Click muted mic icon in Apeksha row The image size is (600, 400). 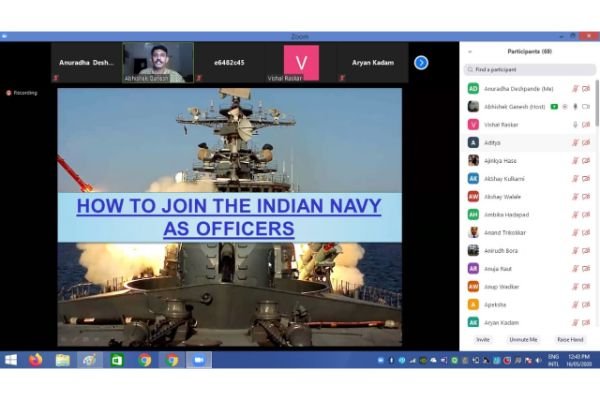pos(575,305)
